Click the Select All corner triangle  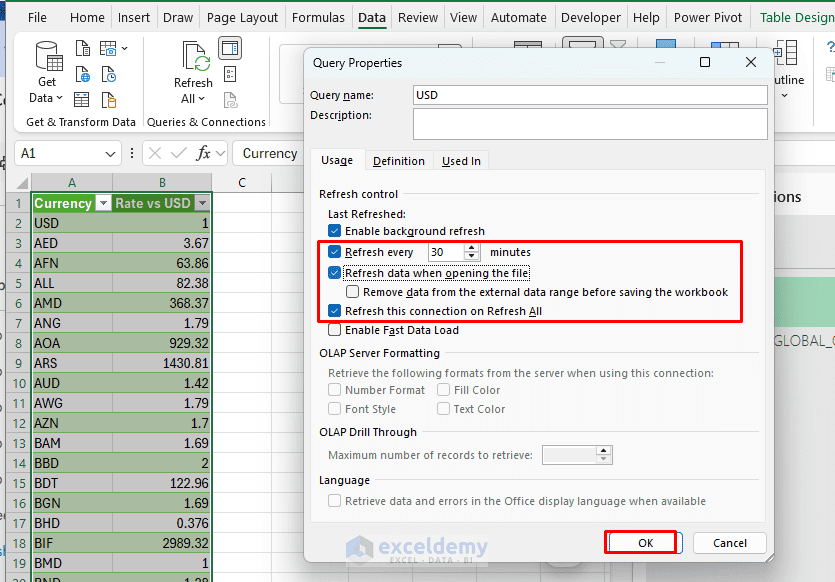(x=21, y=183)
